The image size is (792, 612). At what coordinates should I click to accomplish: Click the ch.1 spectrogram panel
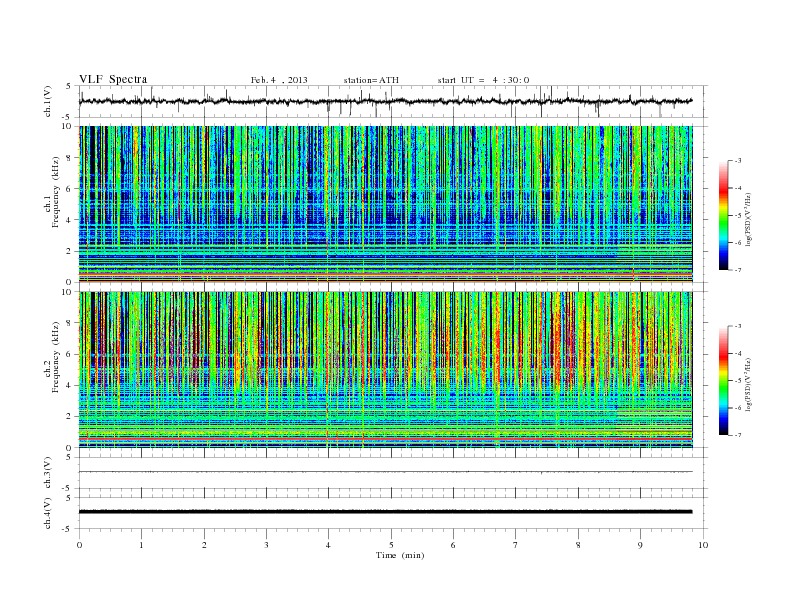coord(386,204)
